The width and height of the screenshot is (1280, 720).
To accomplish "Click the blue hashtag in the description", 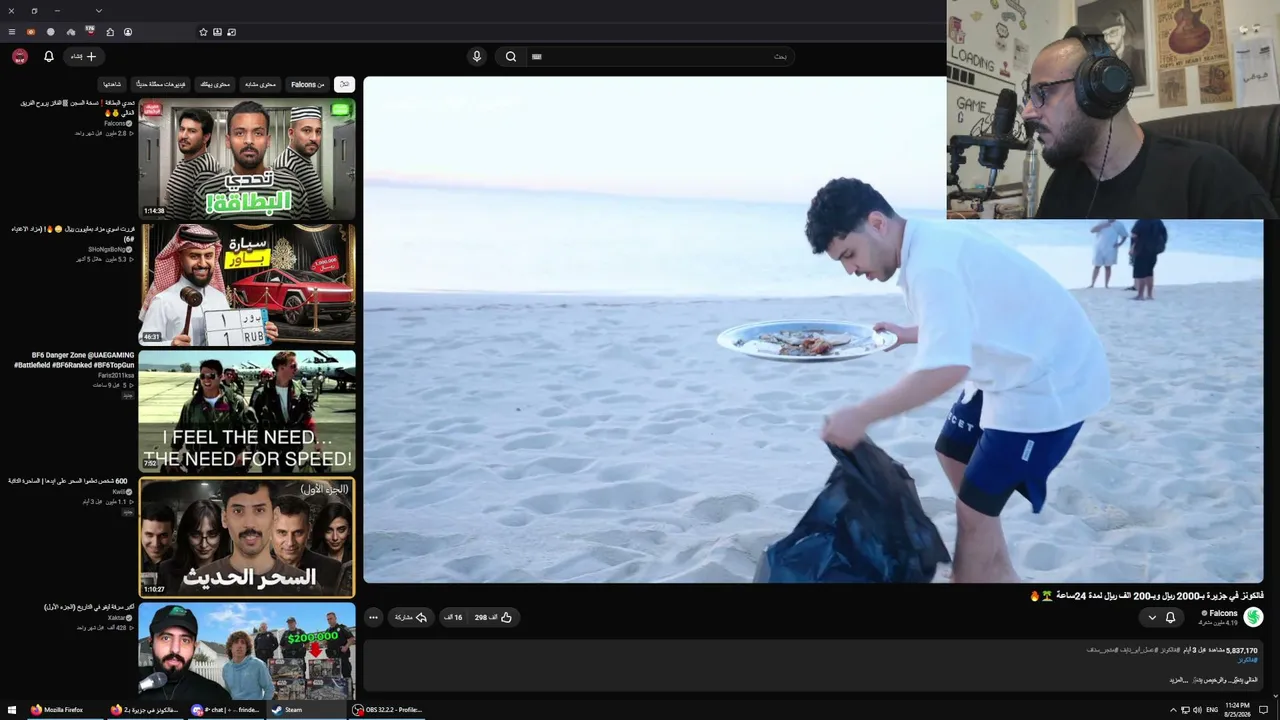I will click(1247, 660).
